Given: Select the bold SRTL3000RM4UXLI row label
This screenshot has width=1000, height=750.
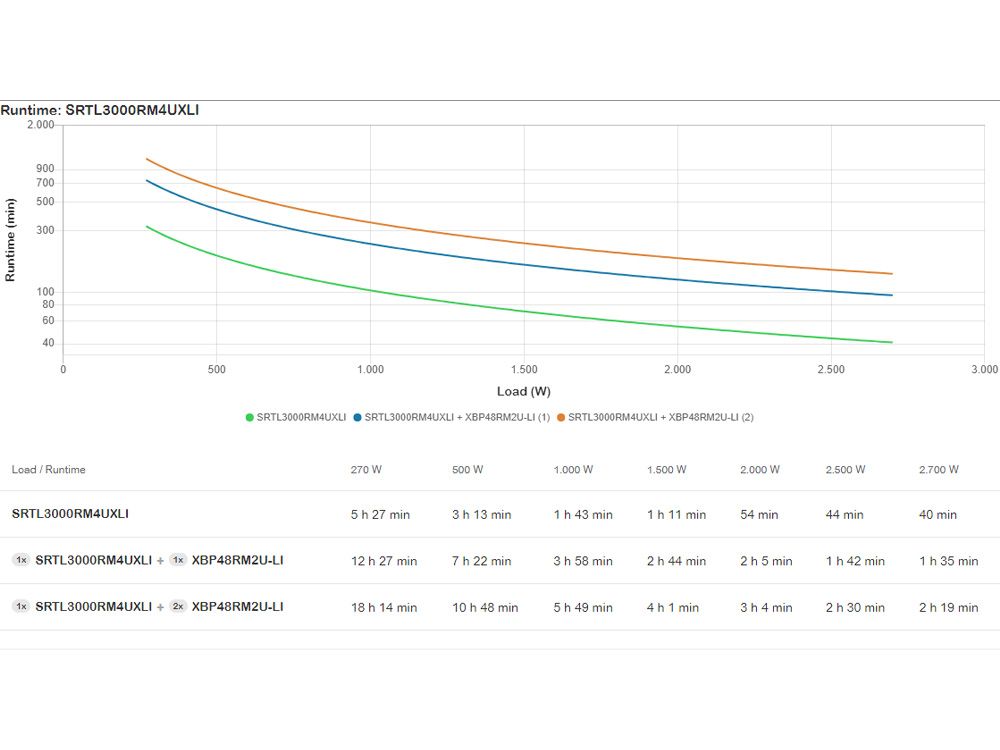Looking at the screenshot, I should tap(70, 513).
